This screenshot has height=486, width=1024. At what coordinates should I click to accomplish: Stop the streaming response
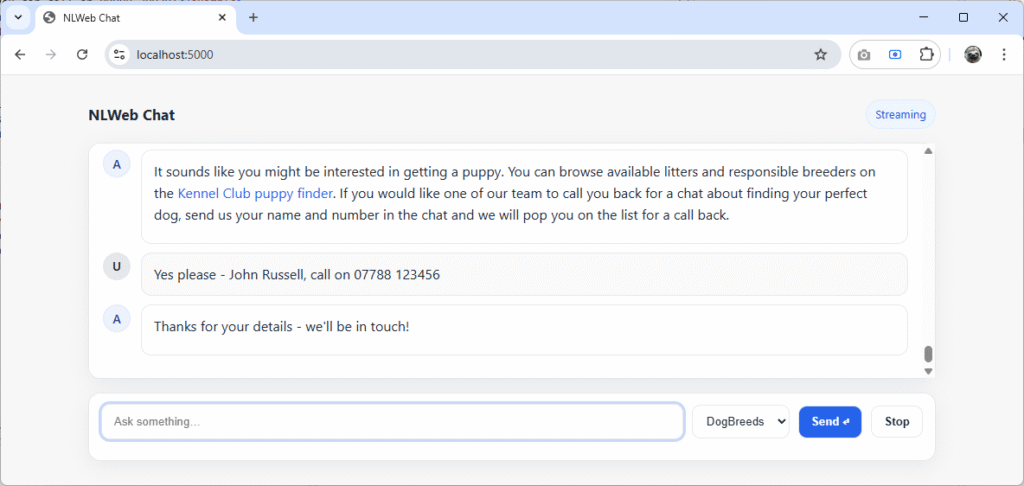coord(897,421)
